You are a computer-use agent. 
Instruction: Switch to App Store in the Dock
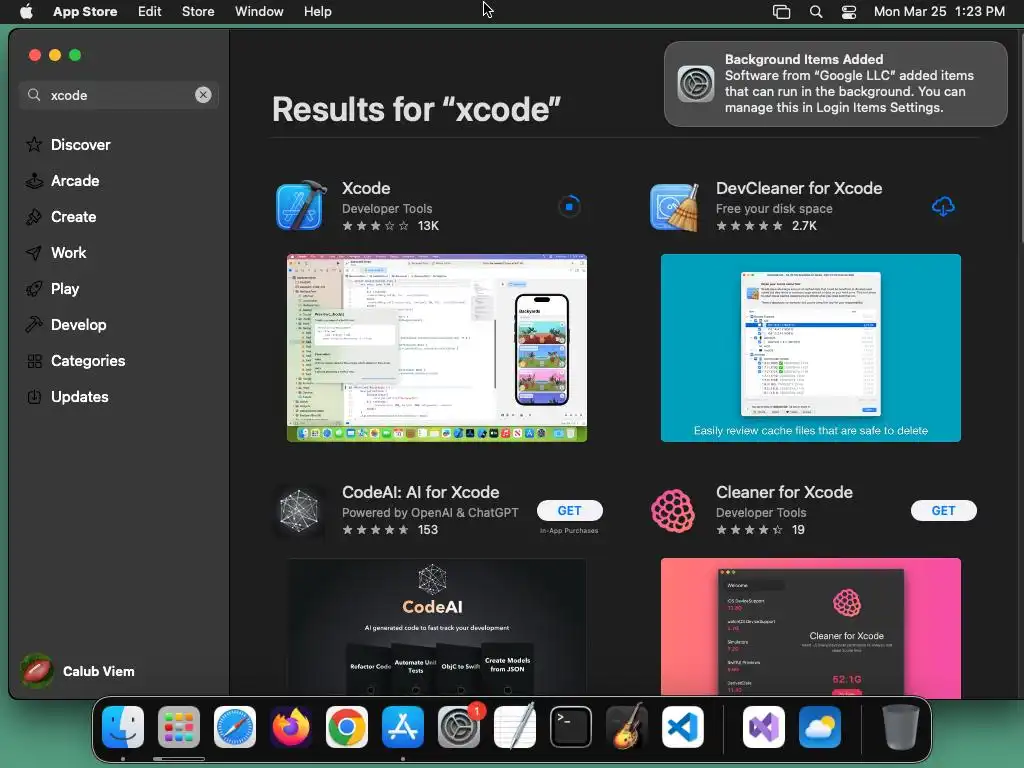click(403, 727)
